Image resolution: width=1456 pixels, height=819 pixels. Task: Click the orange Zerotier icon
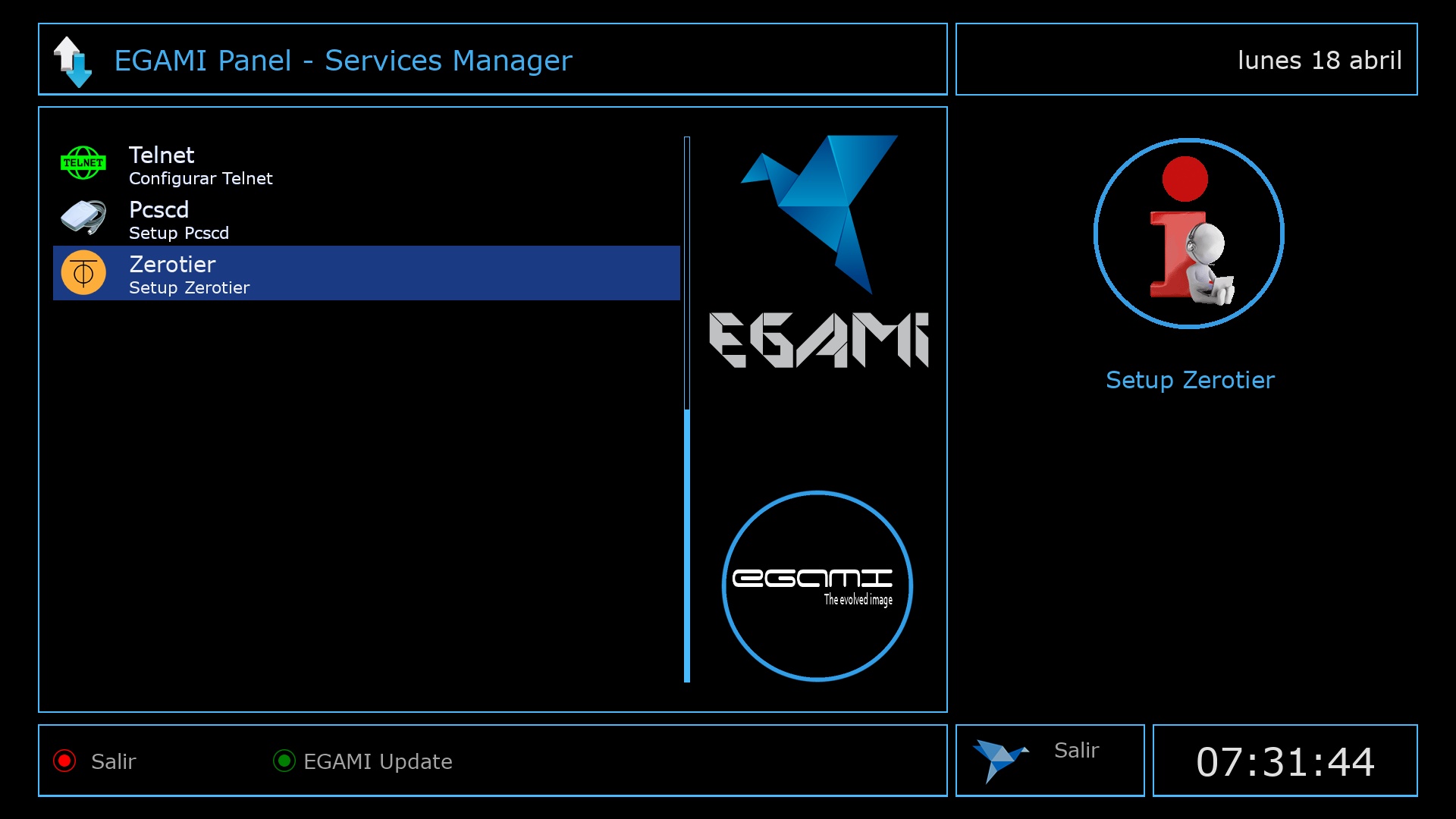point(83,272)
